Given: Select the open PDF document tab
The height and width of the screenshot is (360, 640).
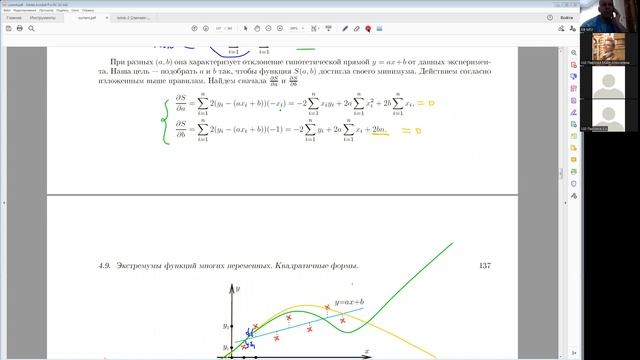Looking at the screenshot, I should [87, 18].
